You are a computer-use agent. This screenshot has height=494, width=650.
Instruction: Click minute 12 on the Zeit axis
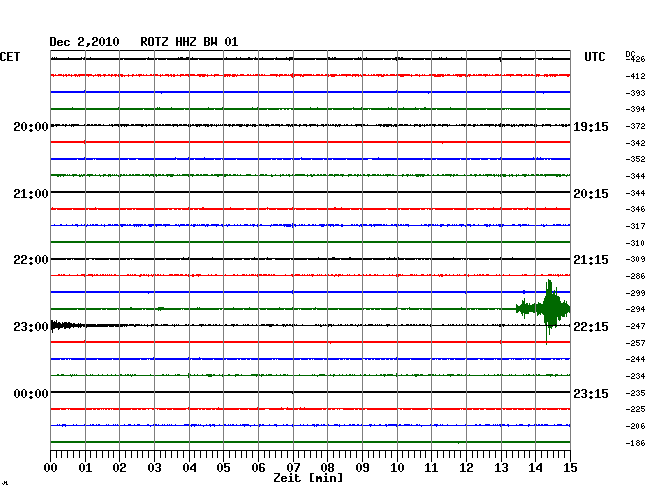(x=466, y=468)
